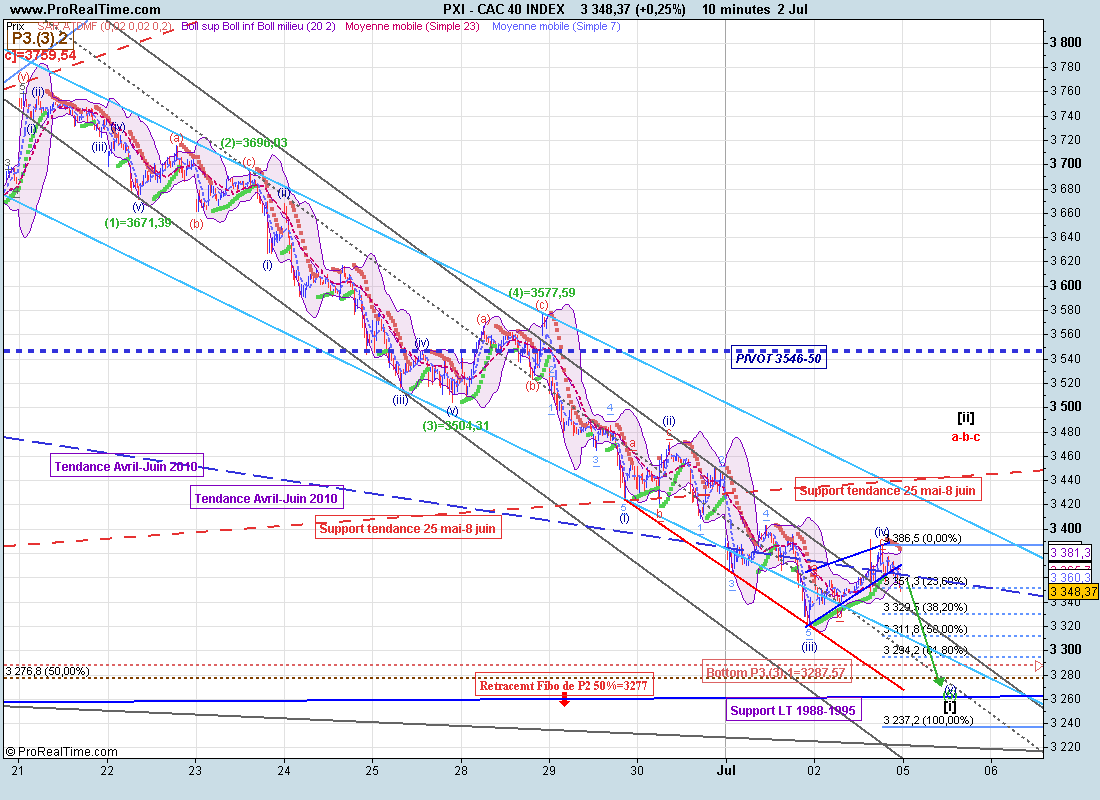The width and height of the screenshot is (1100, 800).
Task: Click the 3 311,8 (50,00%) retracement label
Action: (925, 629)
